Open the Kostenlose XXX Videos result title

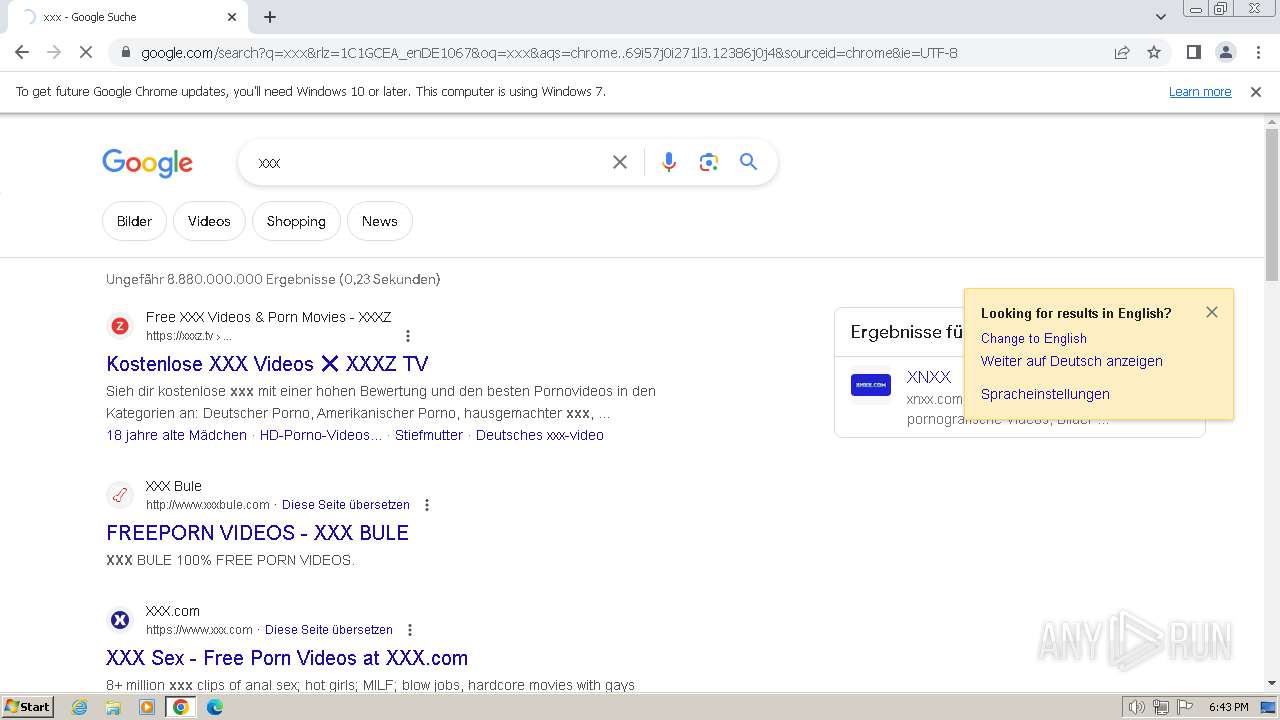pos(267,364)
